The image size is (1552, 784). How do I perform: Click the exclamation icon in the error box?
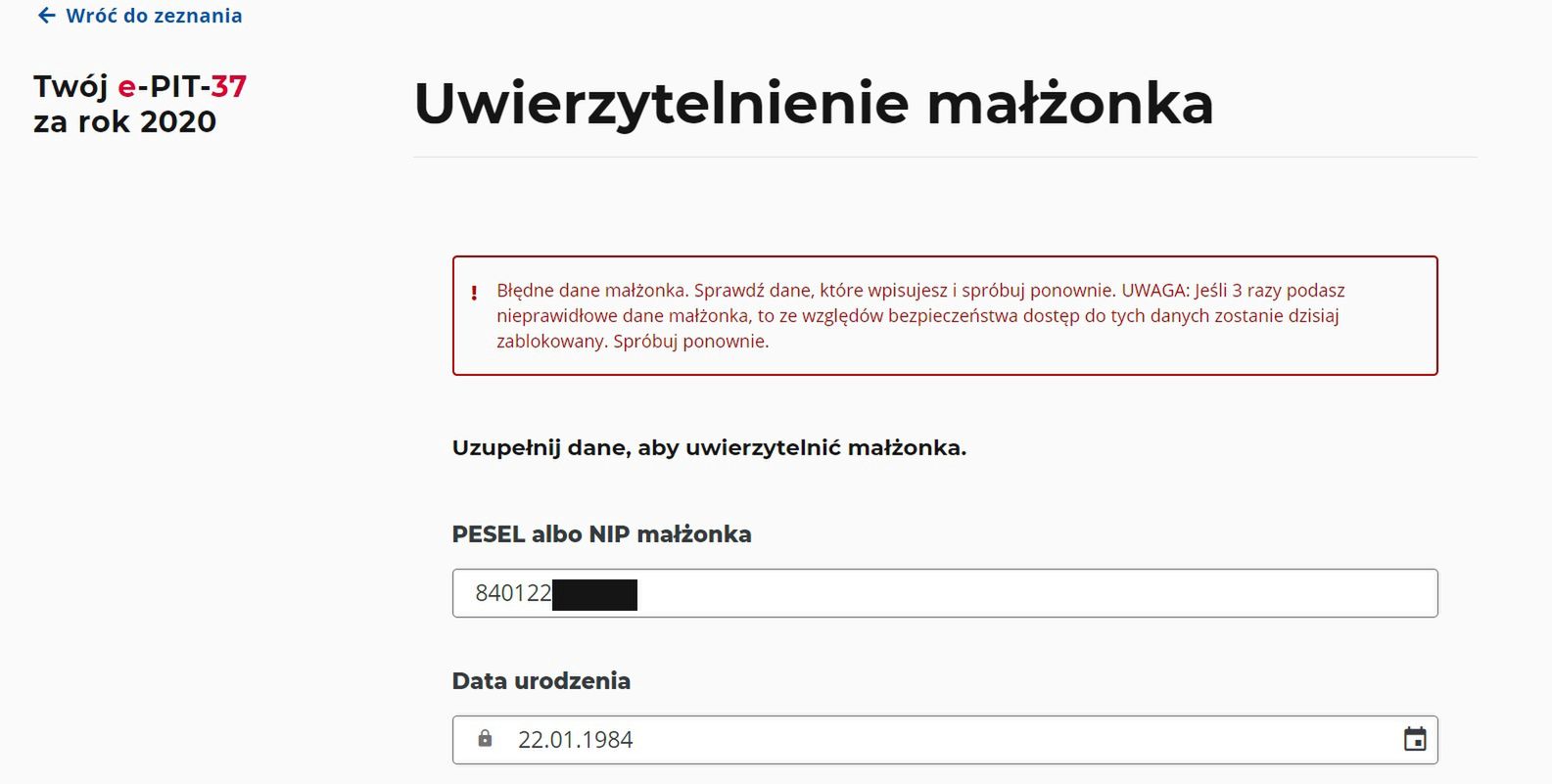click(x=475, y=291)
